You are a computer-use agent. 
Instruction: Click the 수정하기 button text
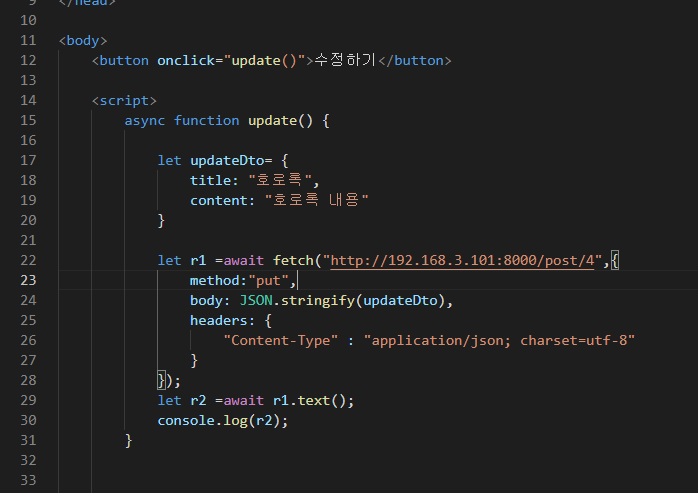(x=345, y=60)
